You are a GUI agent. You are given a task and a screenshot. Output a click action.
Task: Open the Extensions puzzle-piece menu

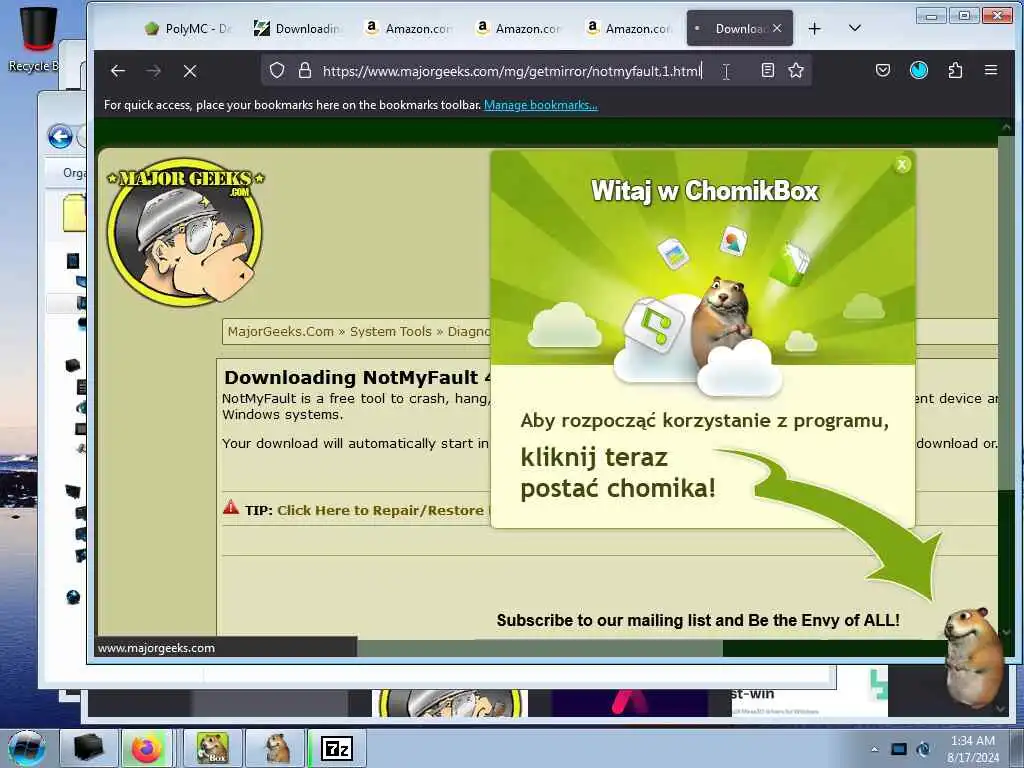(955, 71)
